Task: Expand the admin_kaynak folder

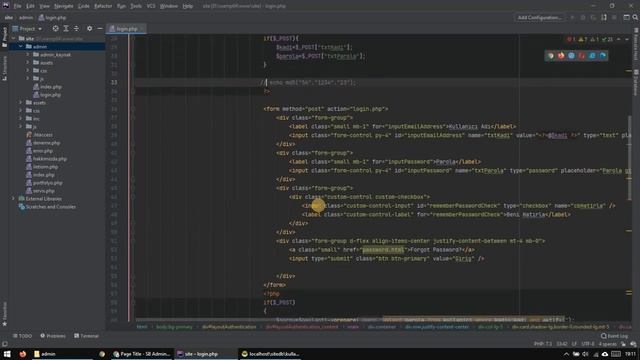Action: 28,55
